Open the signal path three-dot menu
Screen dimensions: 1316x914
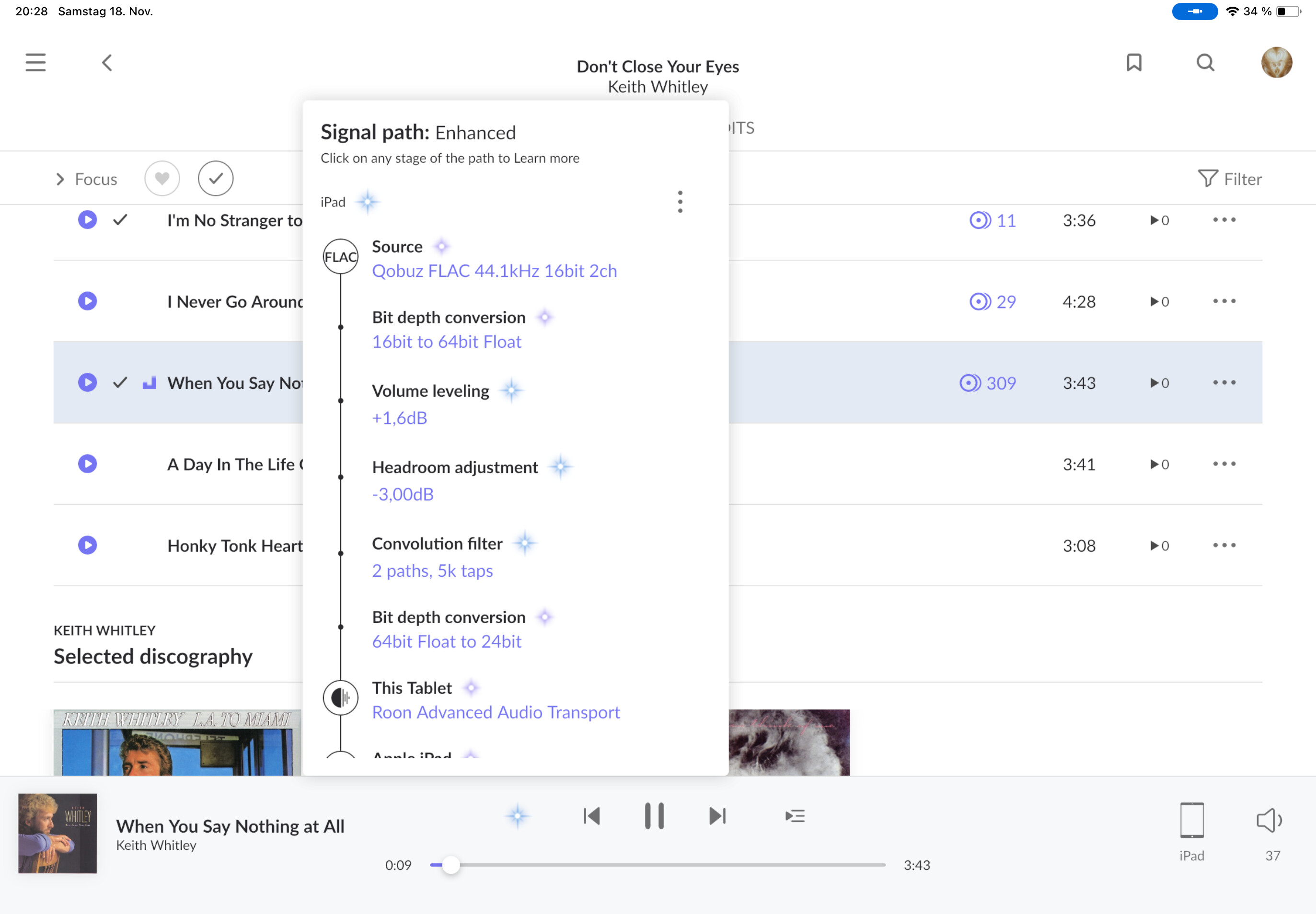pyautogui.click(x=680, y=202)
